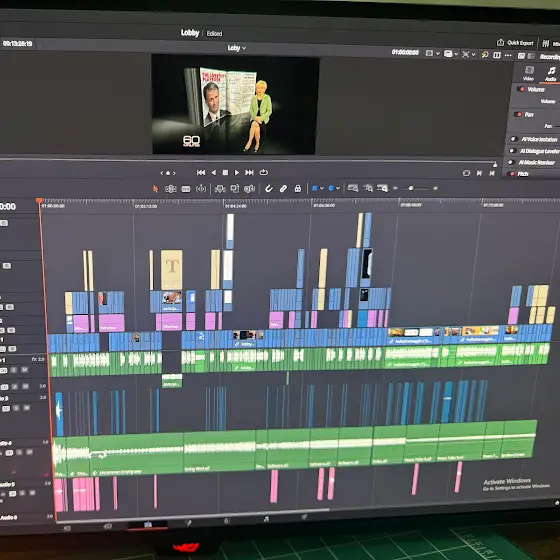Toggle the Pitch section switch
Viewport: 560px width, 560px height.
pos(511,174)
